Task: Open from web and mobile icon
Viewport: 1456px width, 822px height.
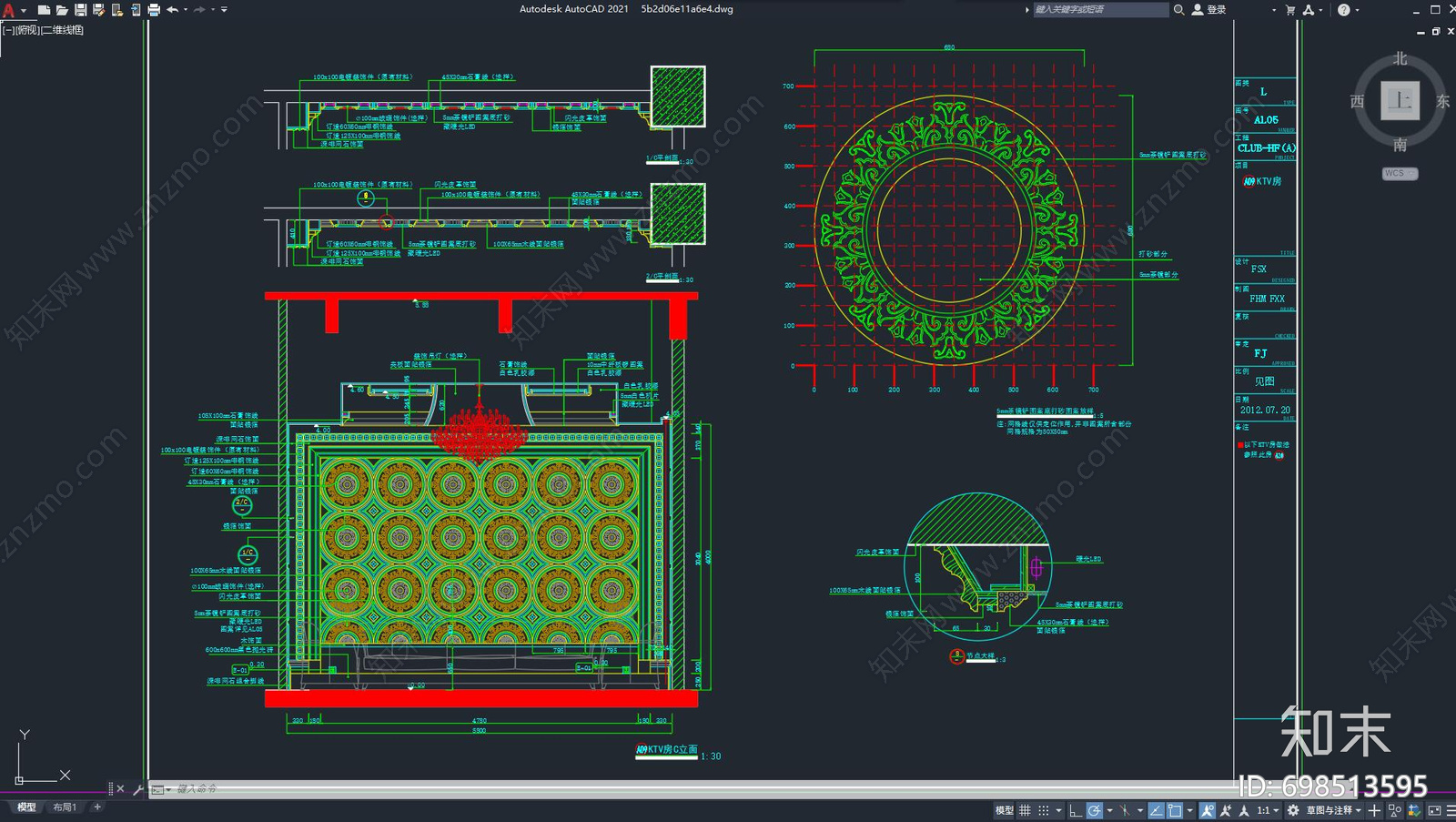Action: tap(117, 10)
